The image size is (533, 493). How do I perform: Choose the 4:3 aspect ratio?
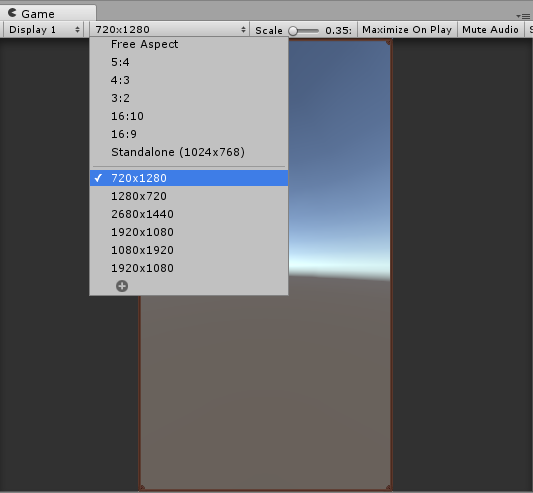tap(189, 80)
